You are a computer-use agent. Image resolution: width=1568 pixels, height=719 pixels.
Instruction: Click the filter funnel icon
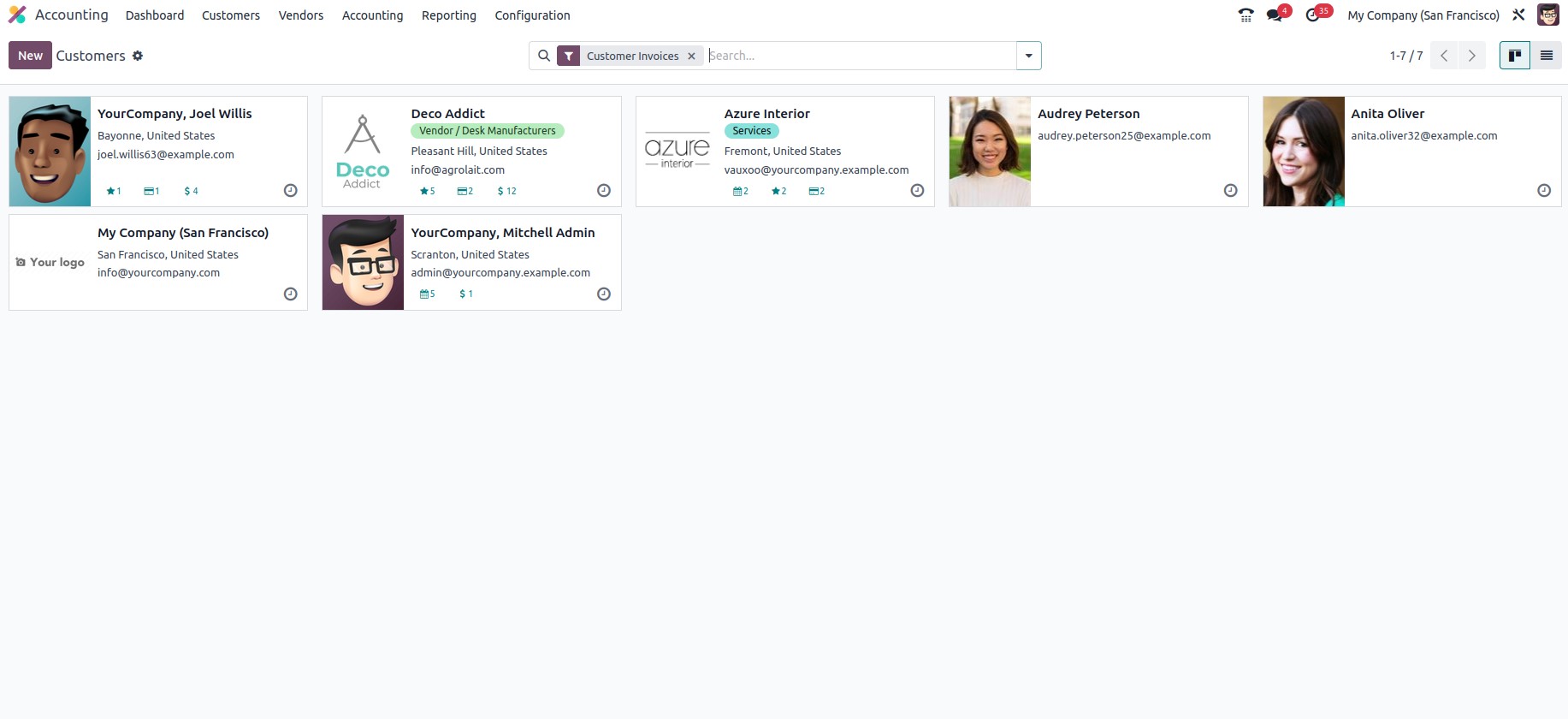tap(569, 56)
